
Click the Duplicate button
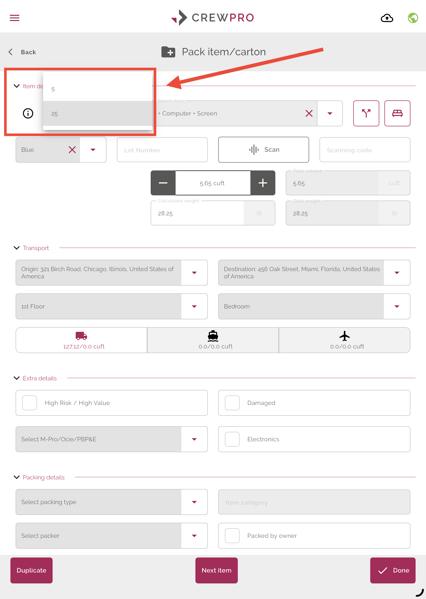point(31,570)
